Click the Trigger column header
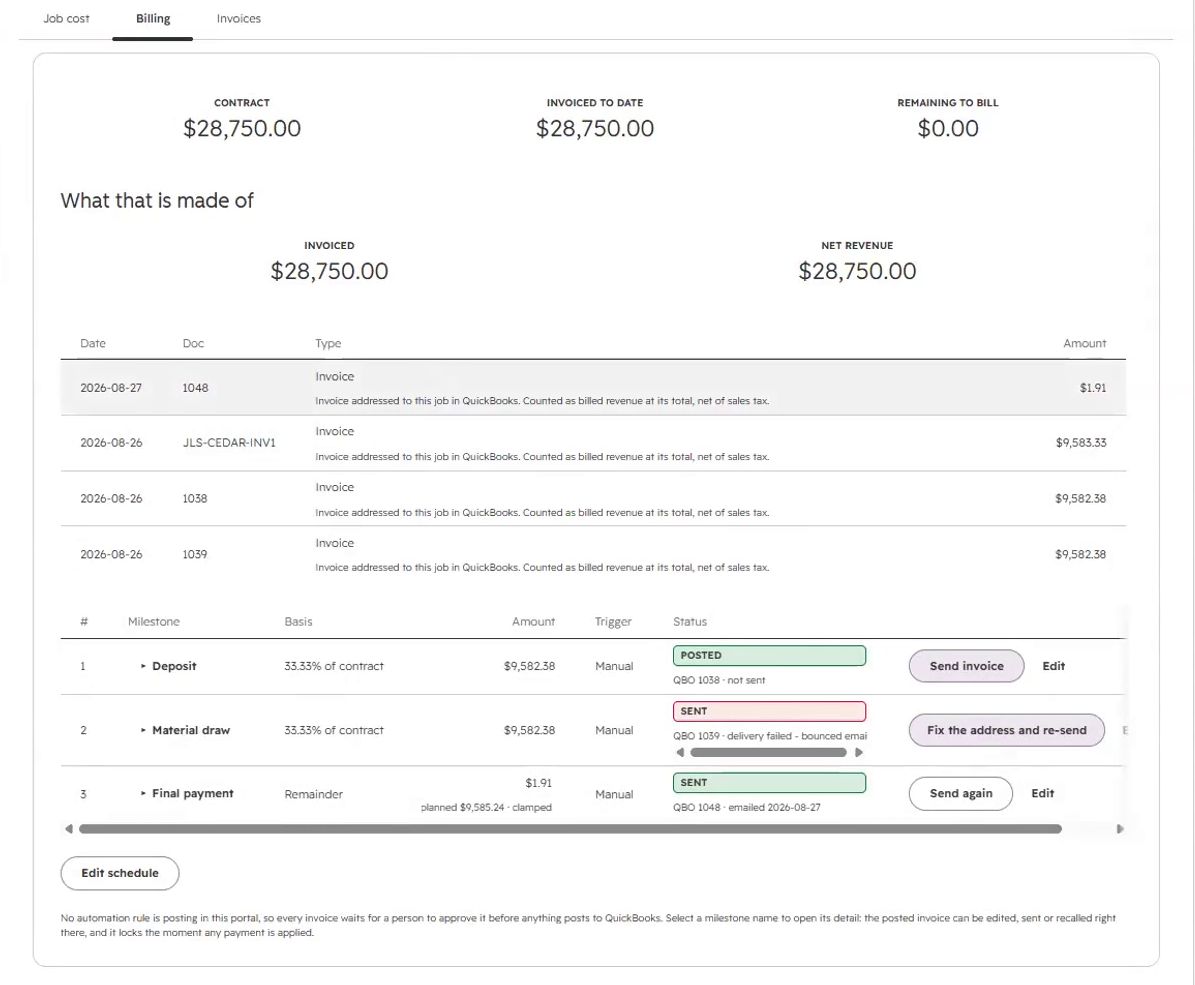1195x985 pixels. coord(613,622)
